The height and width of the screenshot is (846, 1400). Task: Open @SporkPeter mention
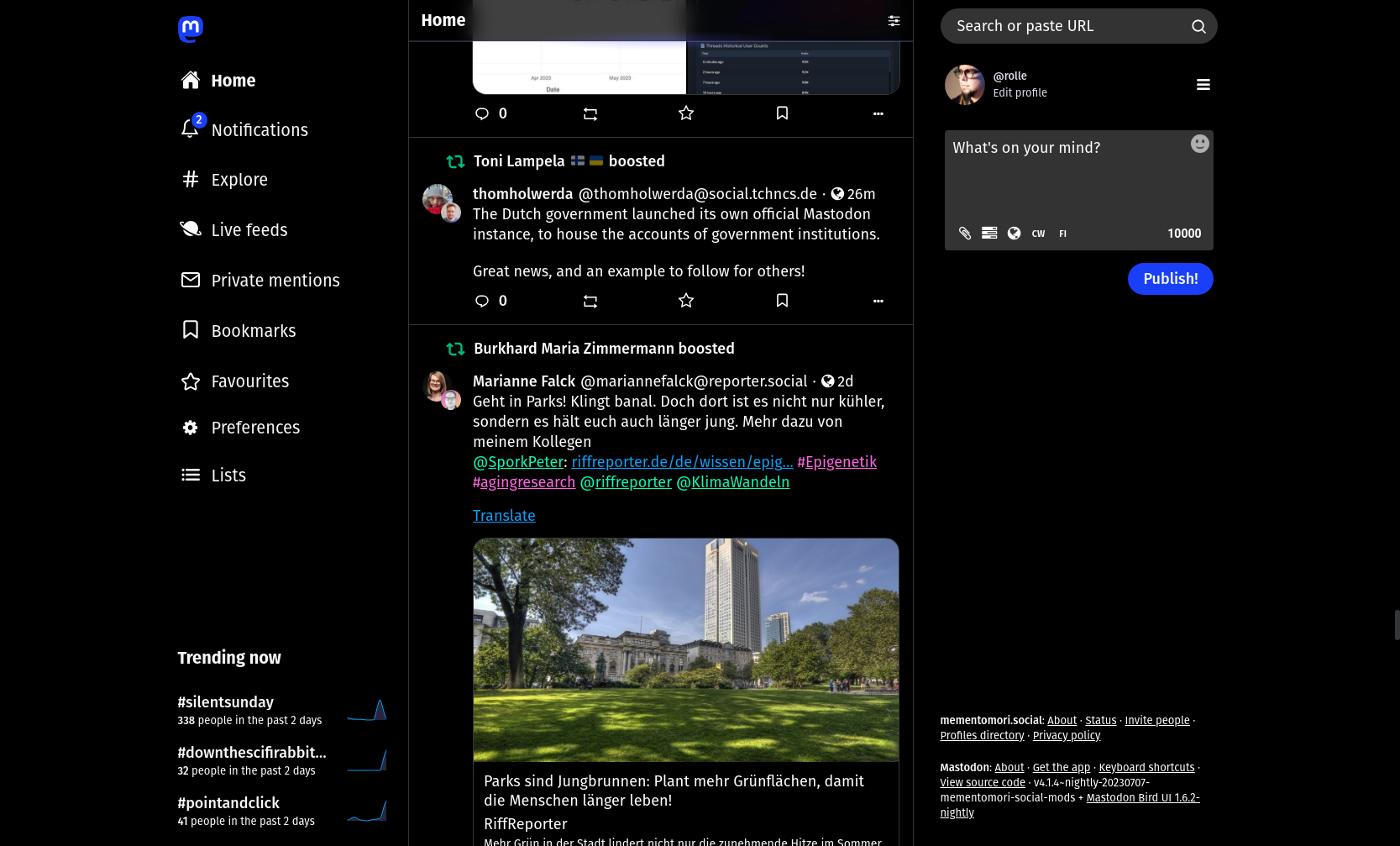pyautogui.click(x=518, y=462)
